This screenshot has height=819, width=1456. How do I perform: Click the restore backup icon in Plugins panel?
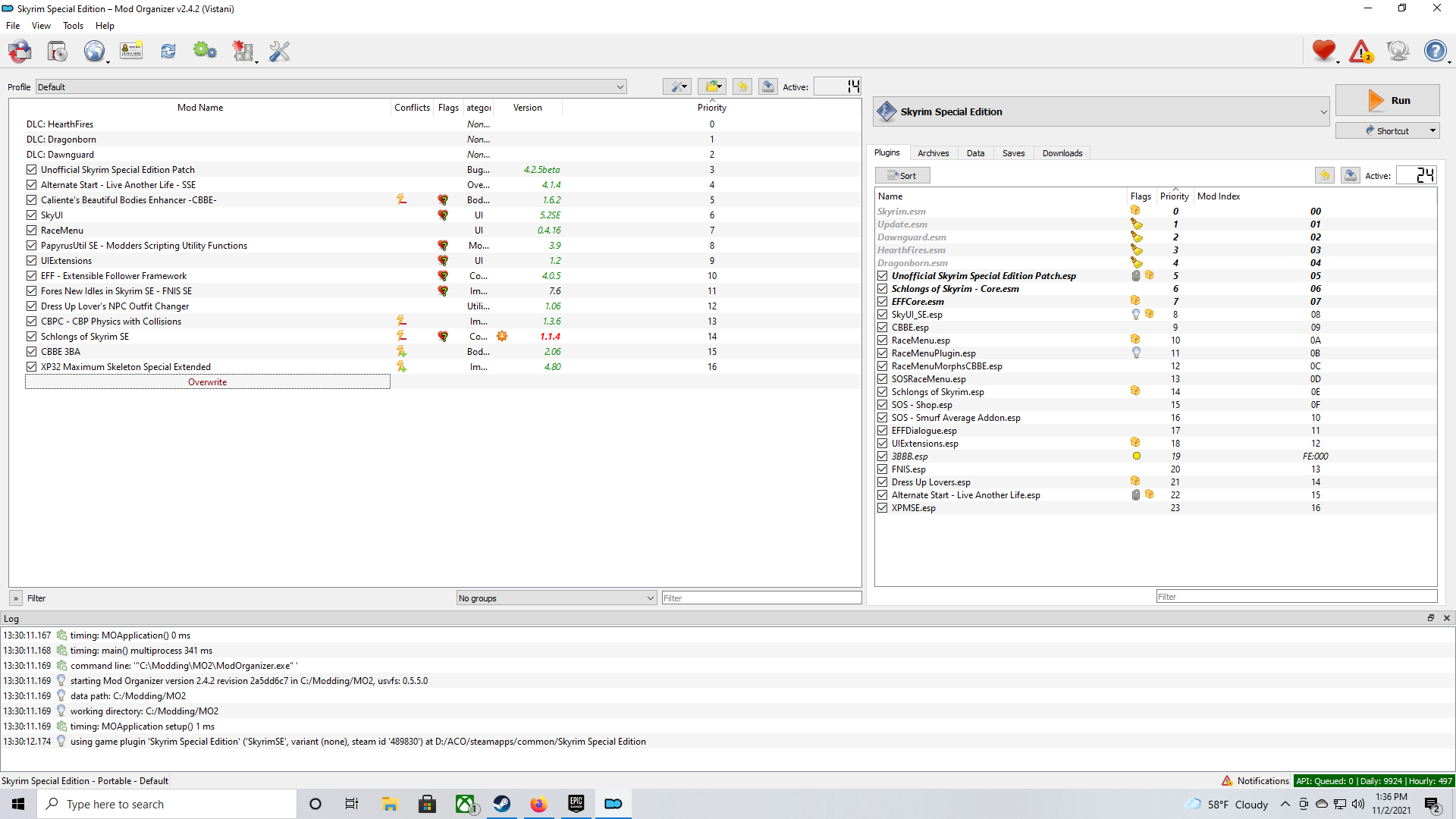click(x=1325, y=175)
